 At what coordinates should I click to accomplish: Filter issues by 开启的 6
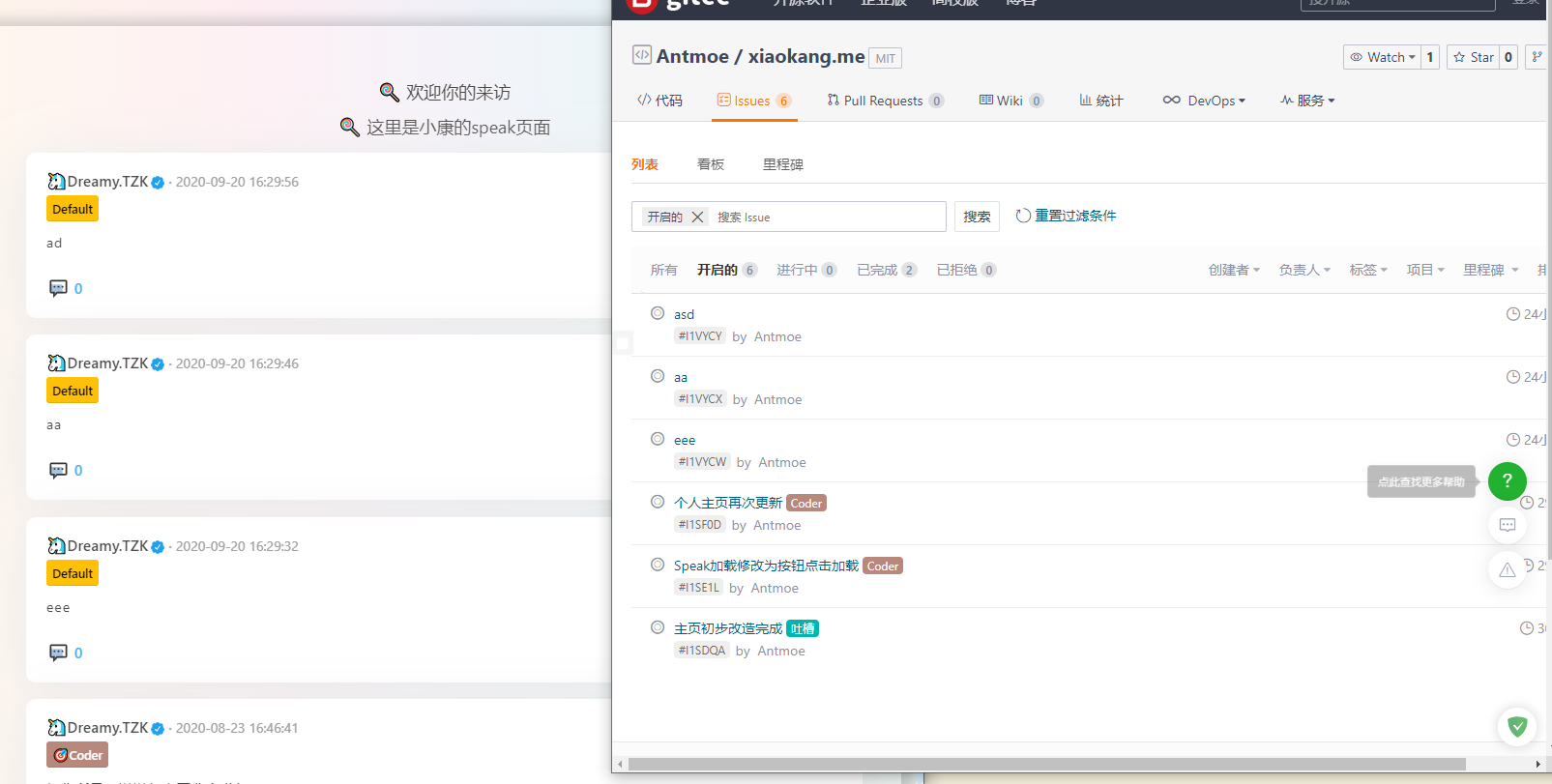[726, 270]
